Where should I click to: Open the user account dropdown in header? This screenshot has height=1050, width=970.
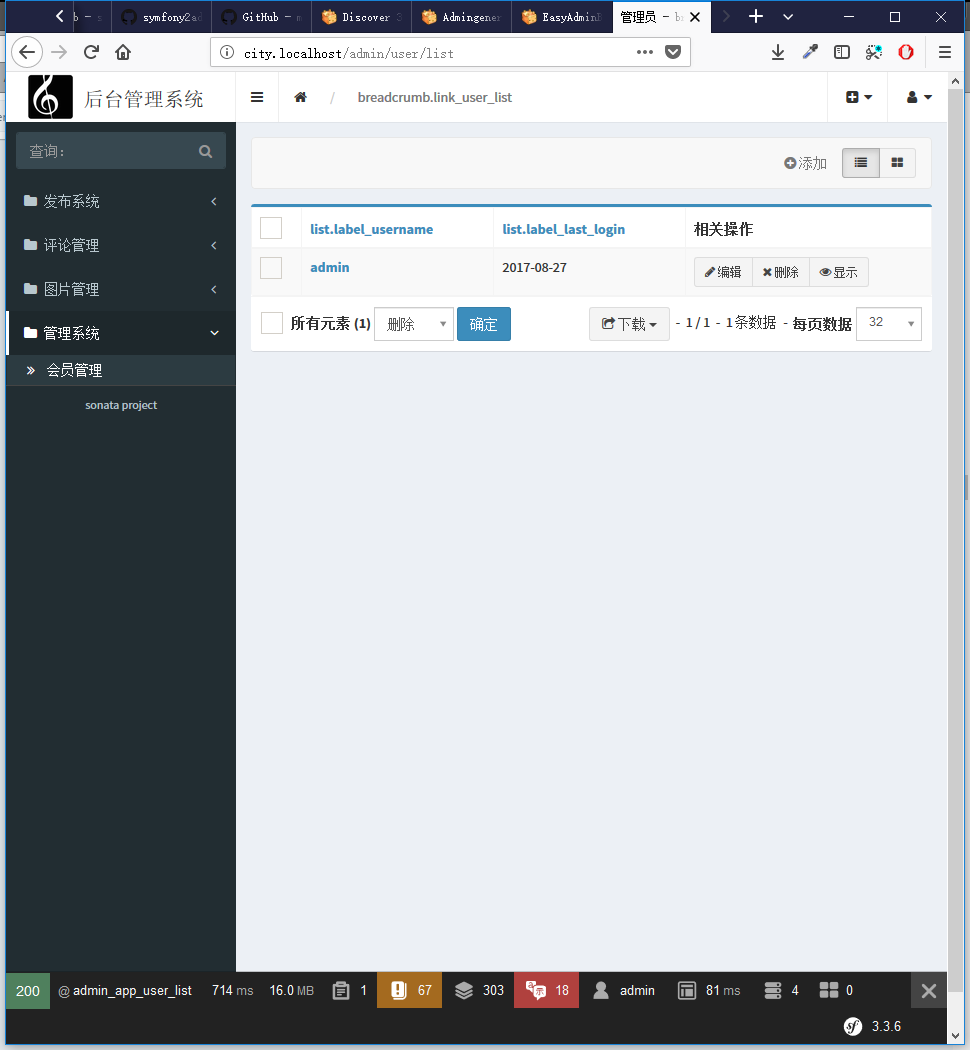point(918,97)
